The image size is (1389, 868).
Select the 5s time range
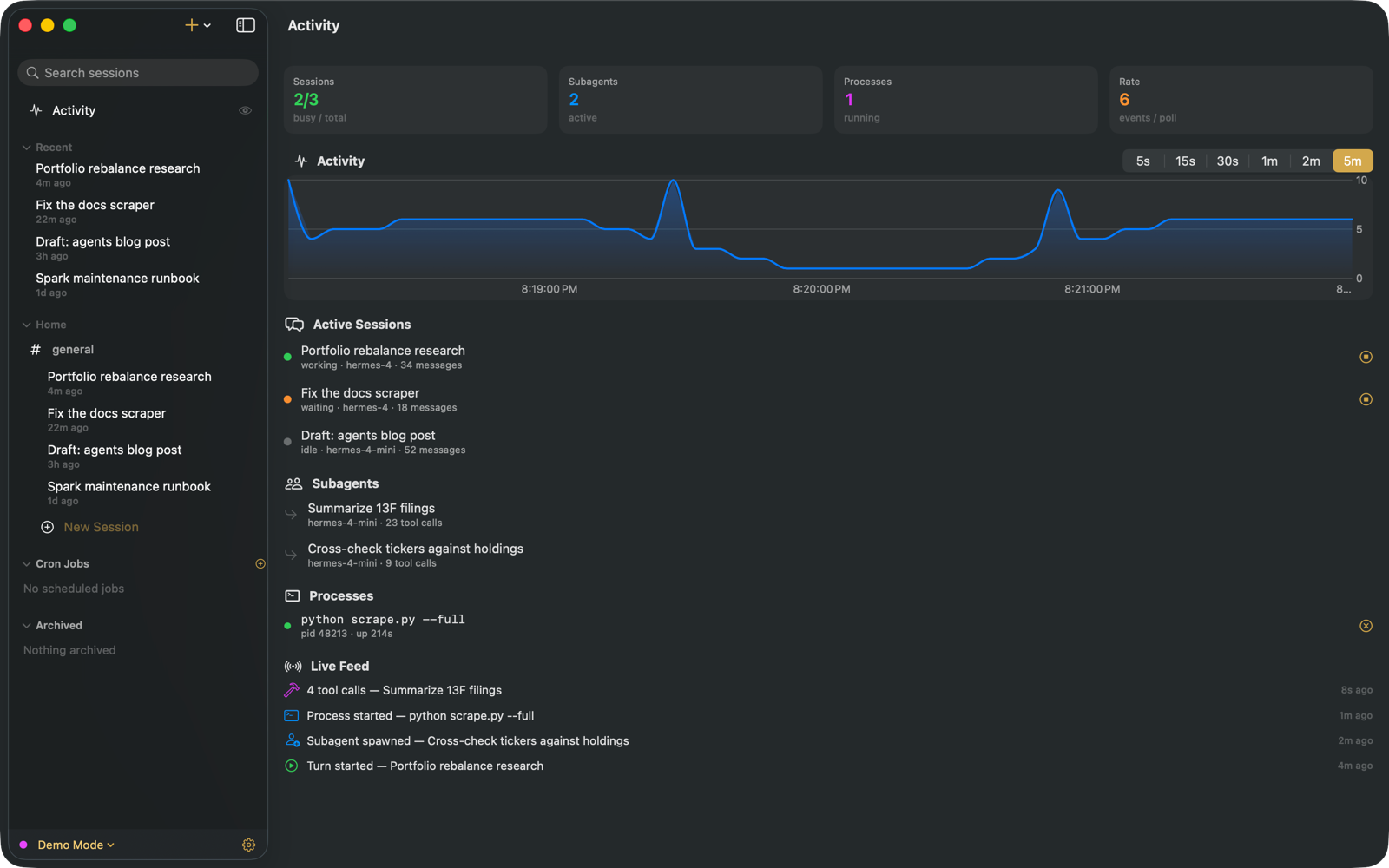point(1143,161)
